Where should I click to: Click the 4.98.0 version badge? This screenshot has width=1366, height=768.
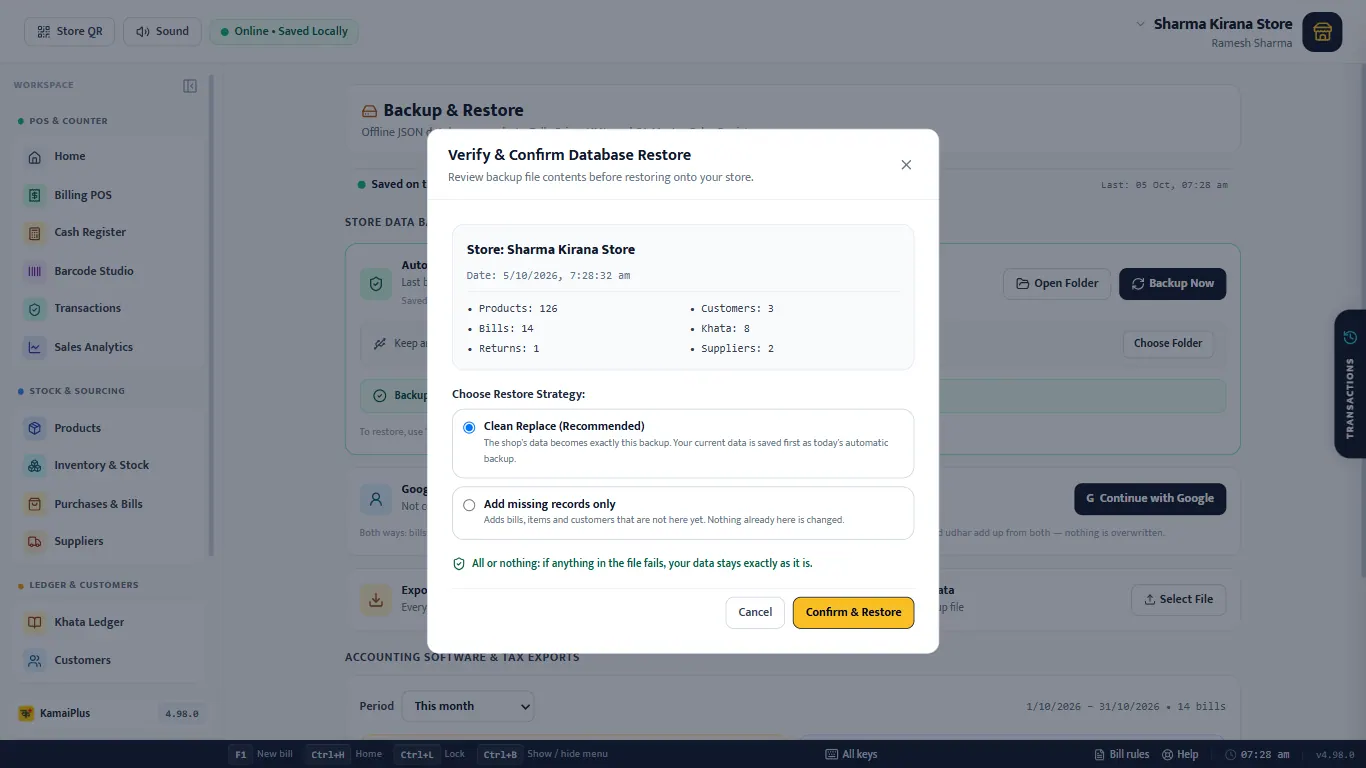181,714
